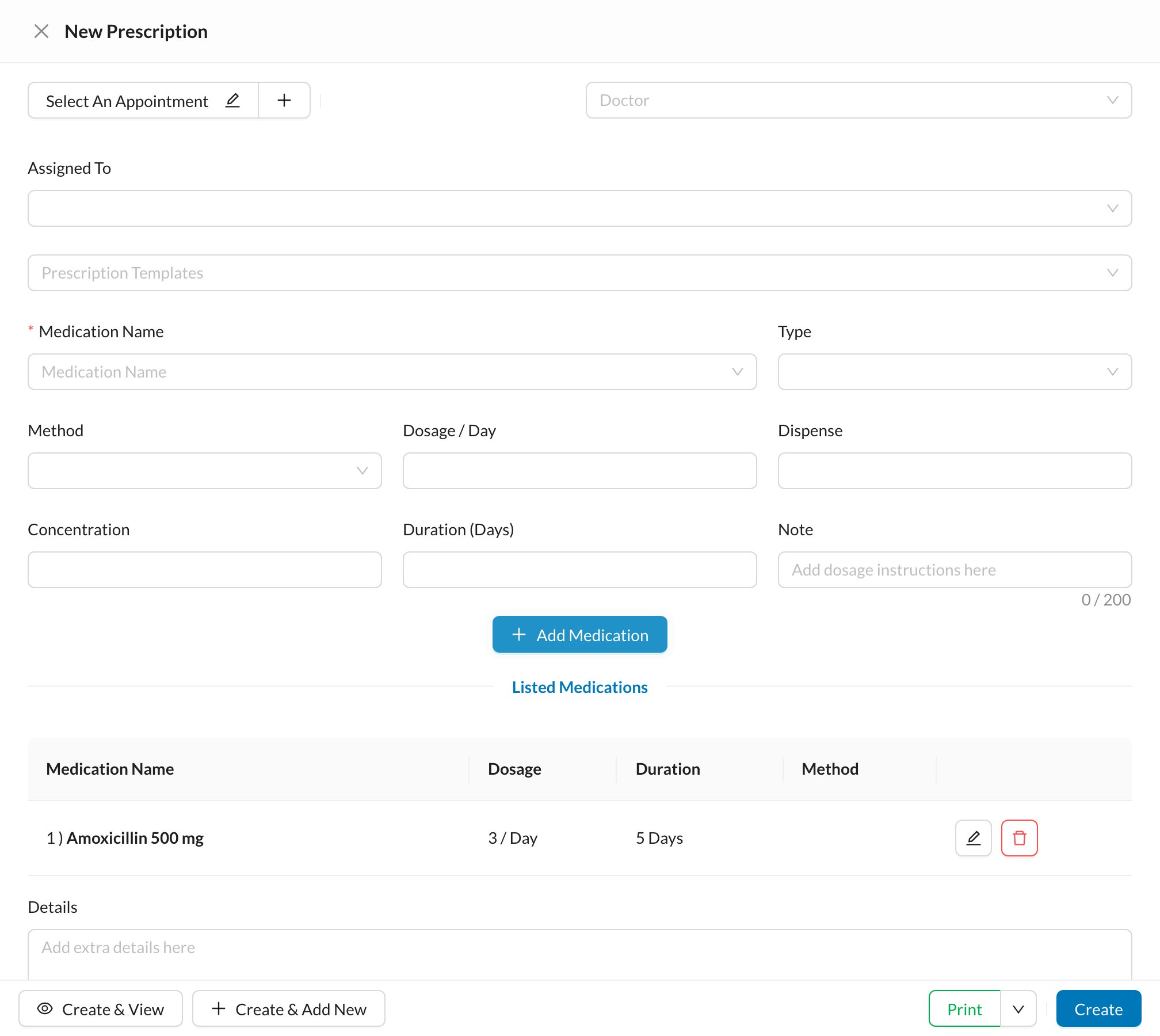Open the Doctor dropdown

[858, 100]
